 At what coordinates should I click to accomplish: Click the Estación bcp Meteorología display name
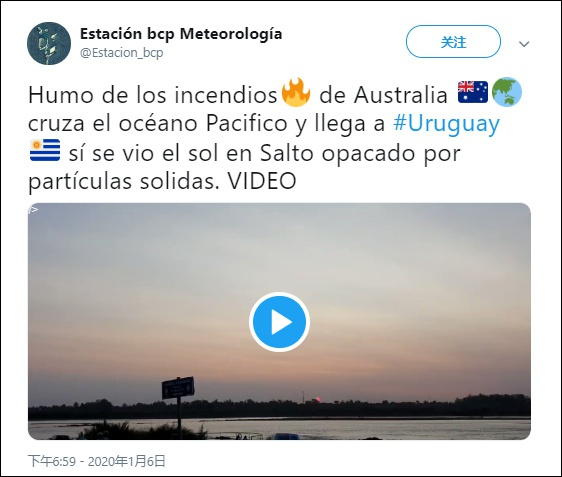[x=181, y=34]
